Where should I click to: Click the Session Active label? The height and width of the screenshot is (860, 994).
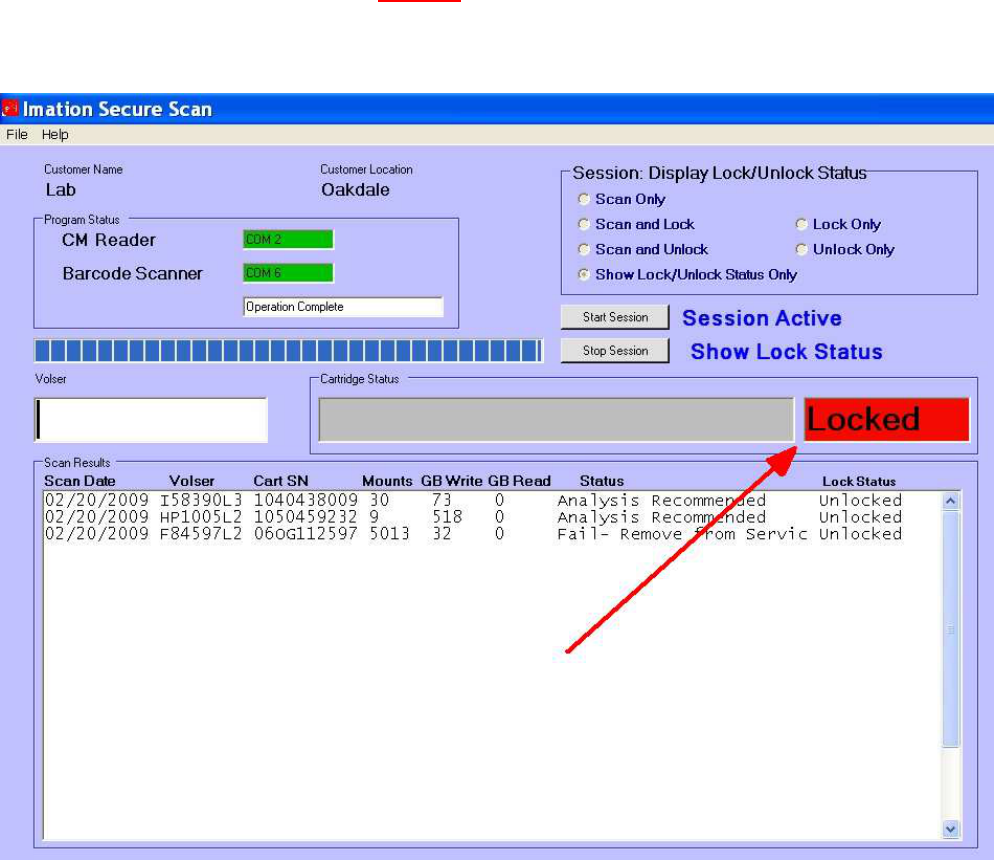point(762,318)
